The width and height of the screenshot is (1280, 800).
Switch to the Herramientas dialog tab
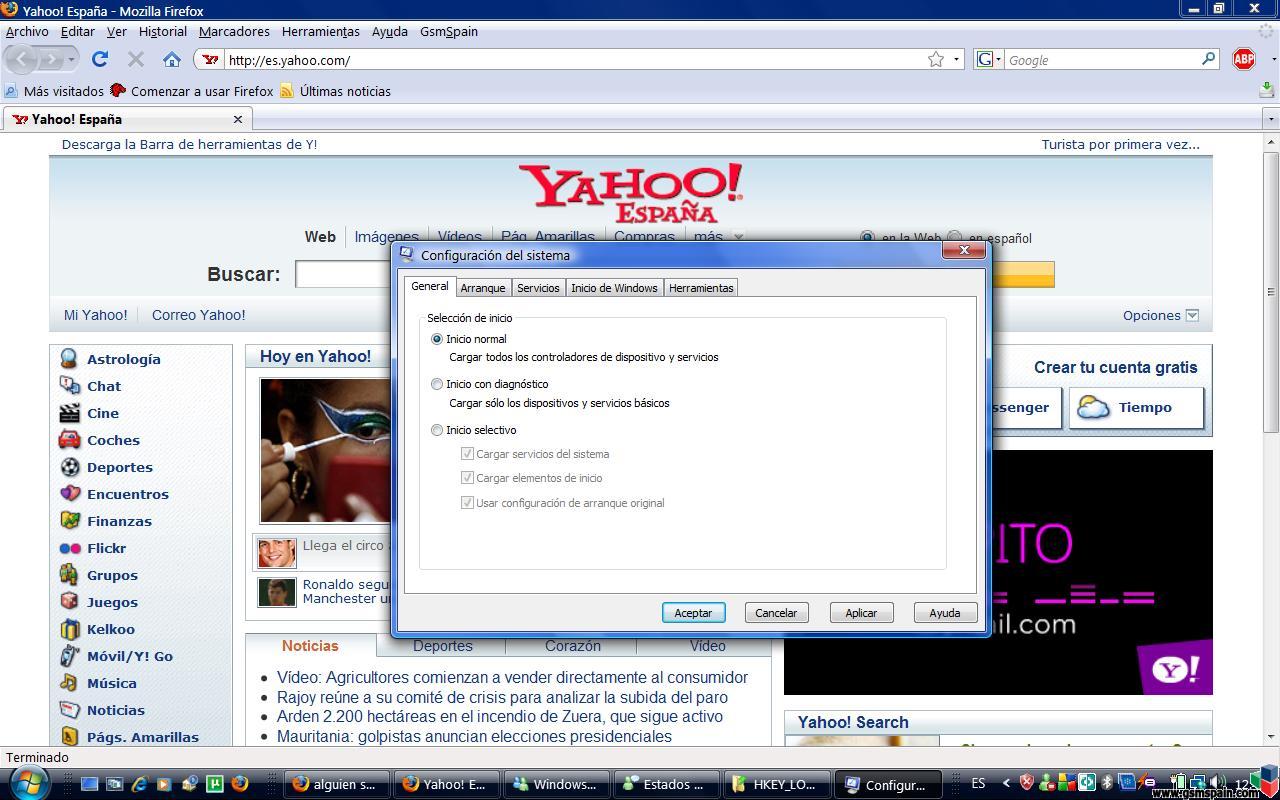[x=701, y=288]
